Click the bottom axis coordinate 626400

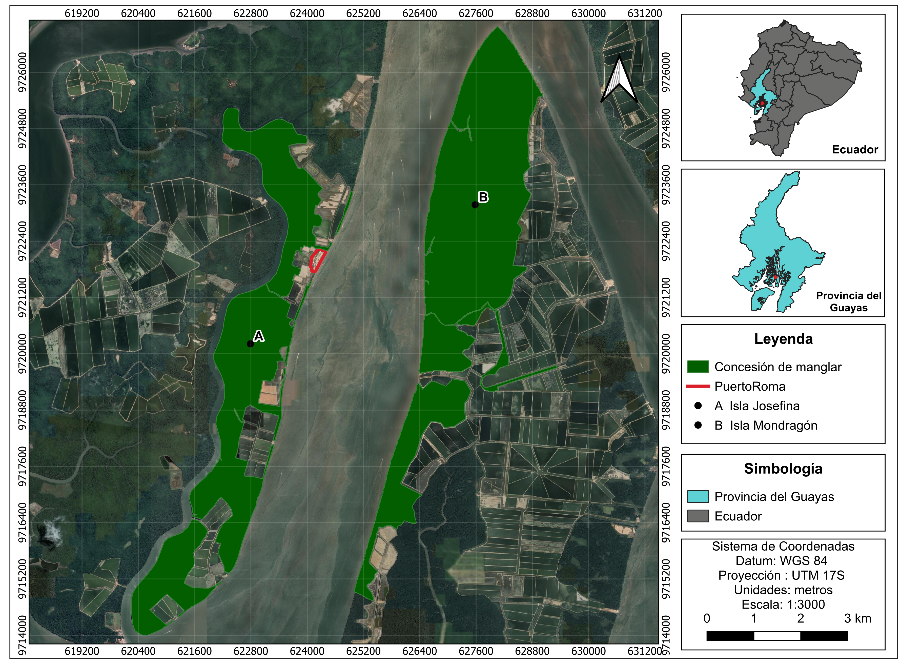pos(419,651)
